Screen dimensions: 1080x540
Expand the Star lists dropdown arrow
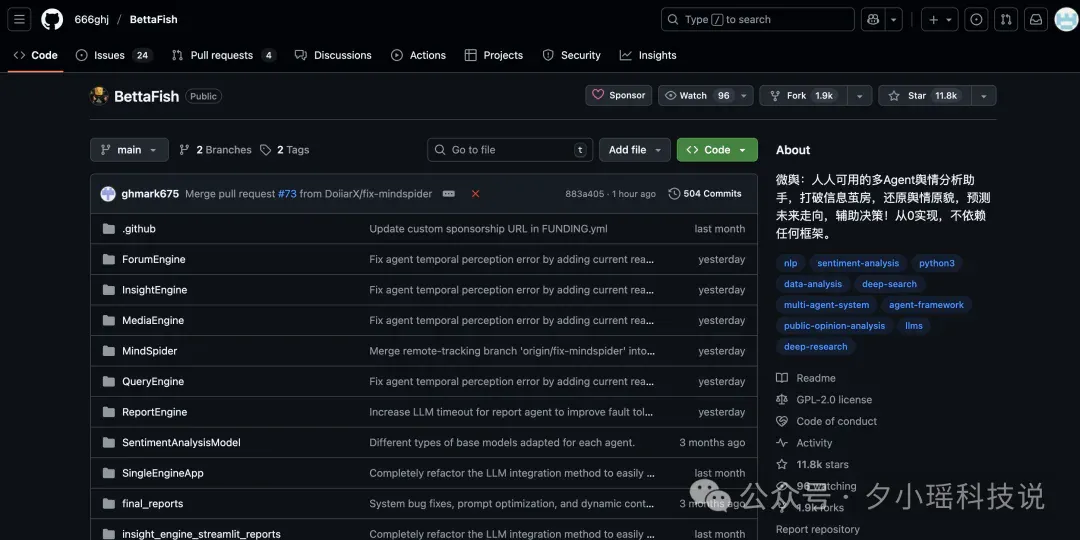click(x=984, y=96)
